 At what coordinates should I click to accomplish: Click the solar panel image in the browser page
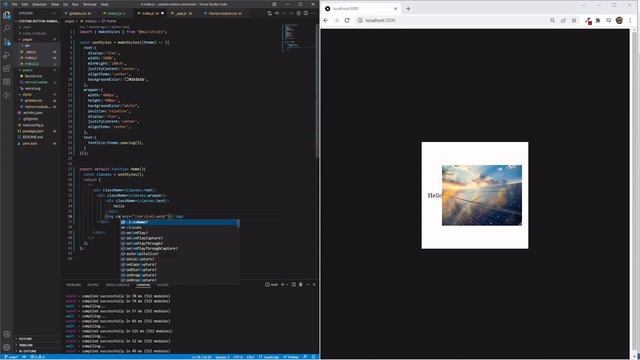(x=482, y=195)
